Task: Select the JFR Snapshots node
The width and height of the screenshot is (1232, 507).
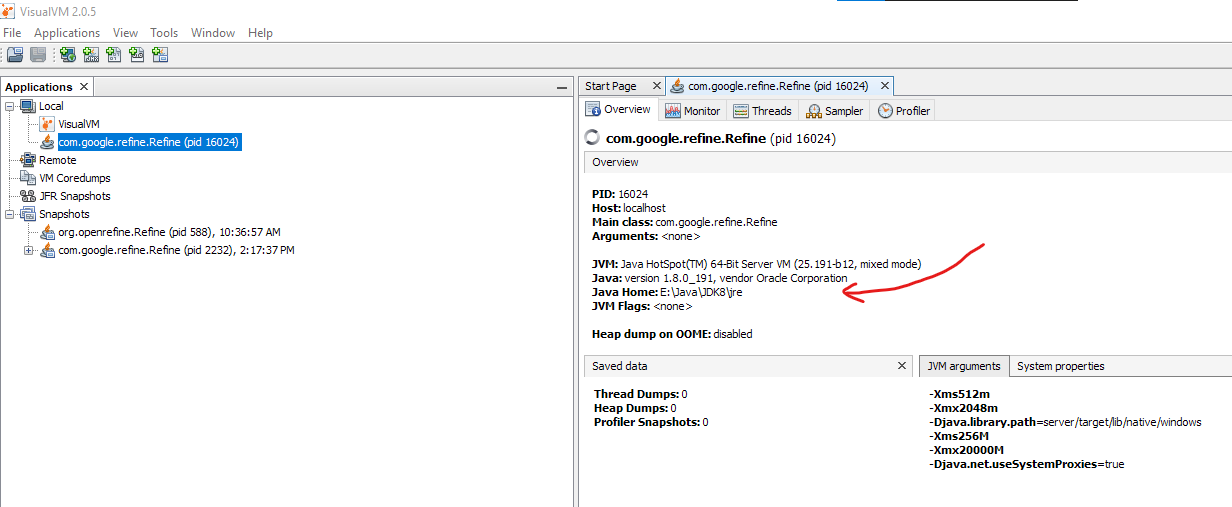Action: [x=75, y=196]
